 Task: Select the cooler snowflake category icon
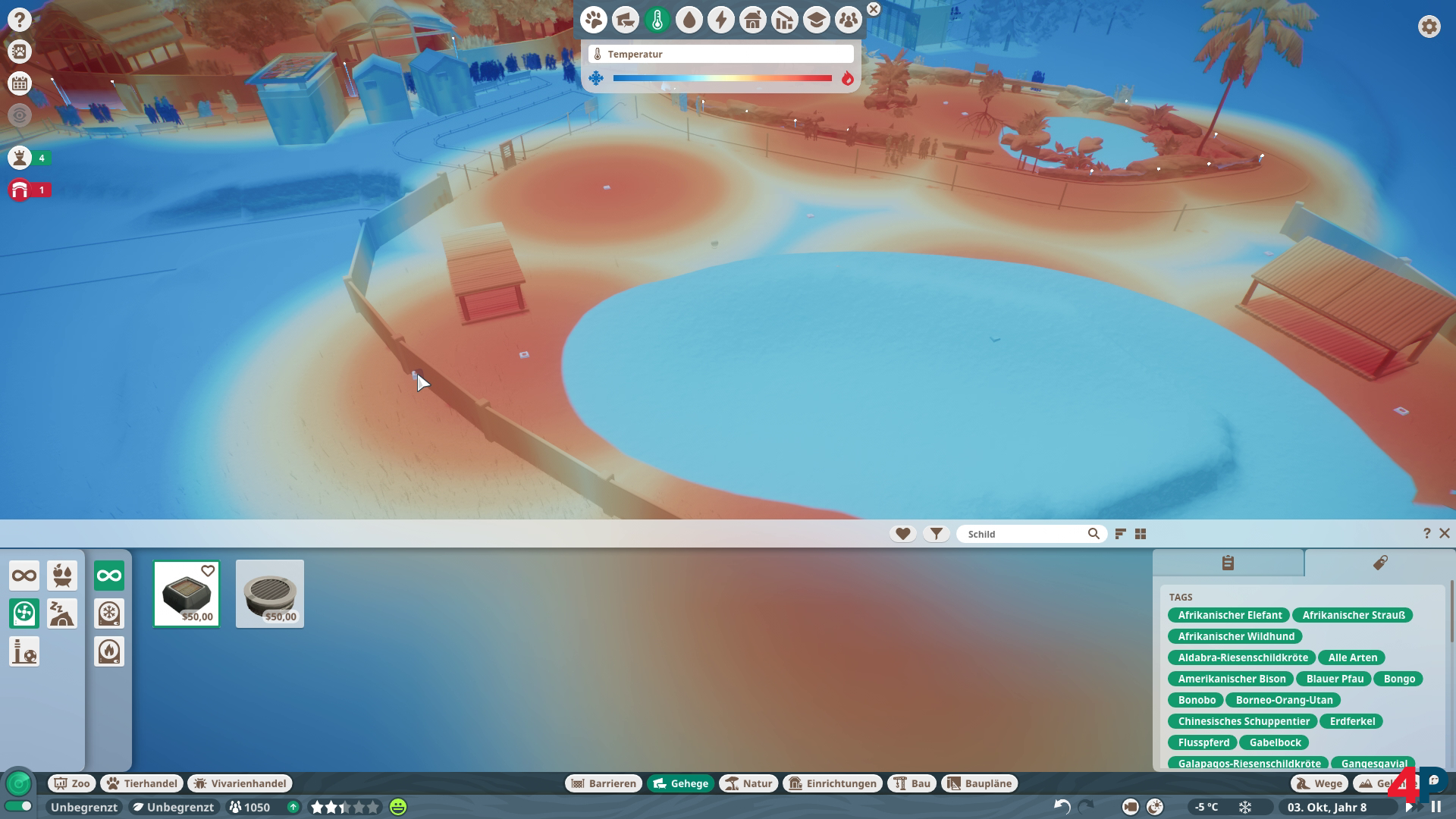[x=109, y=613]
